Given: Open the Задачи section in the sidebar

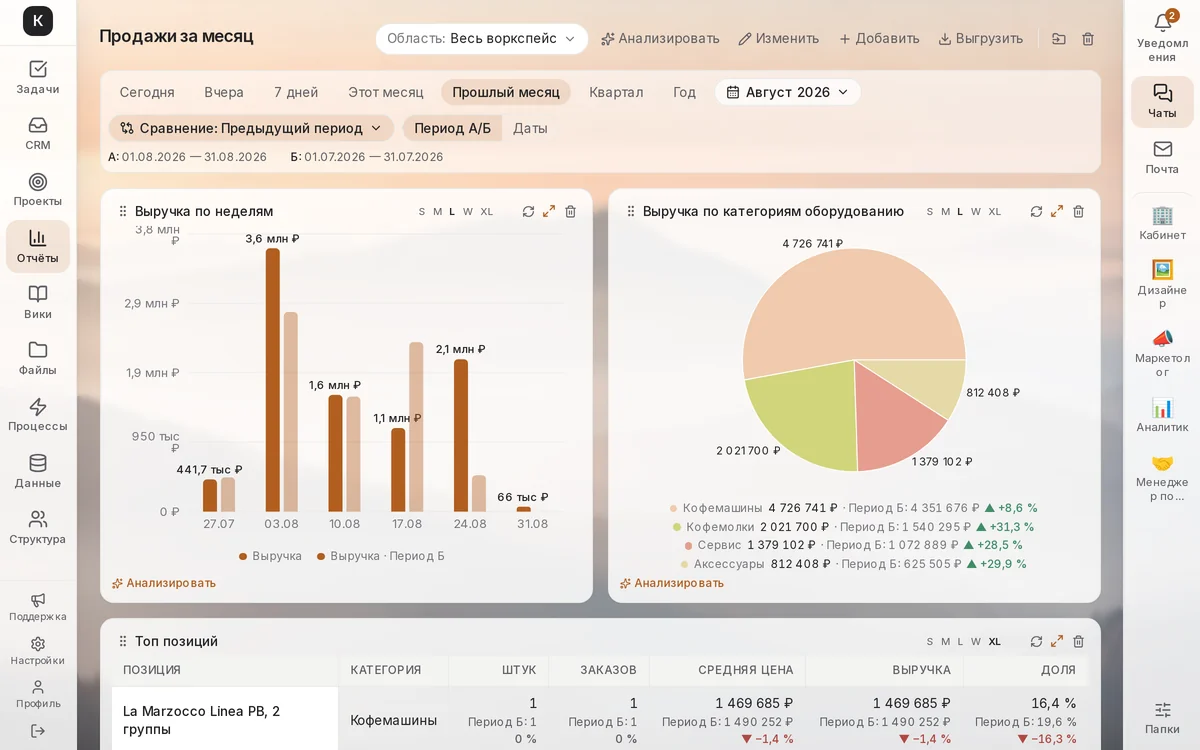Looking at the screenshot, I should (x=38, y=77).
